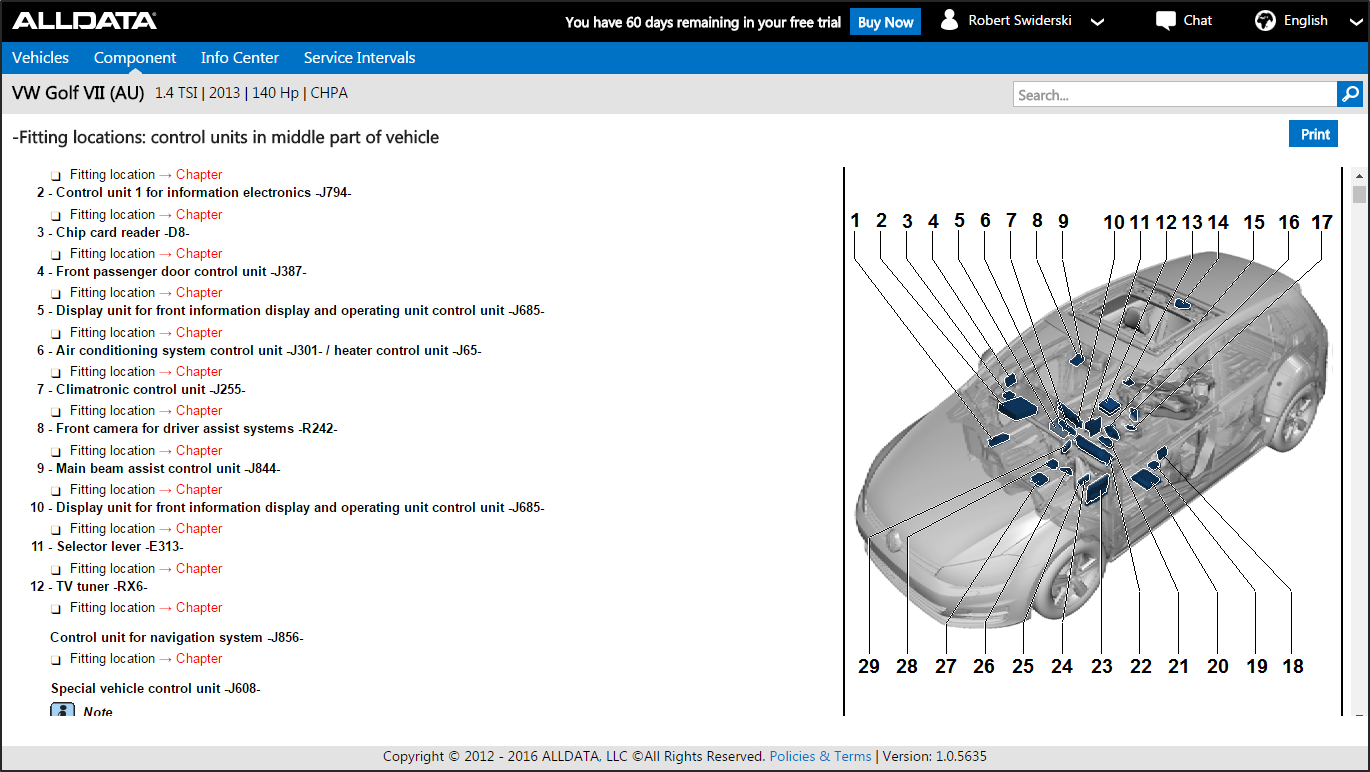Open Chapter link under Selector lever -E313-
Viewport: 1370px width, 772px height.
[199, 568]
